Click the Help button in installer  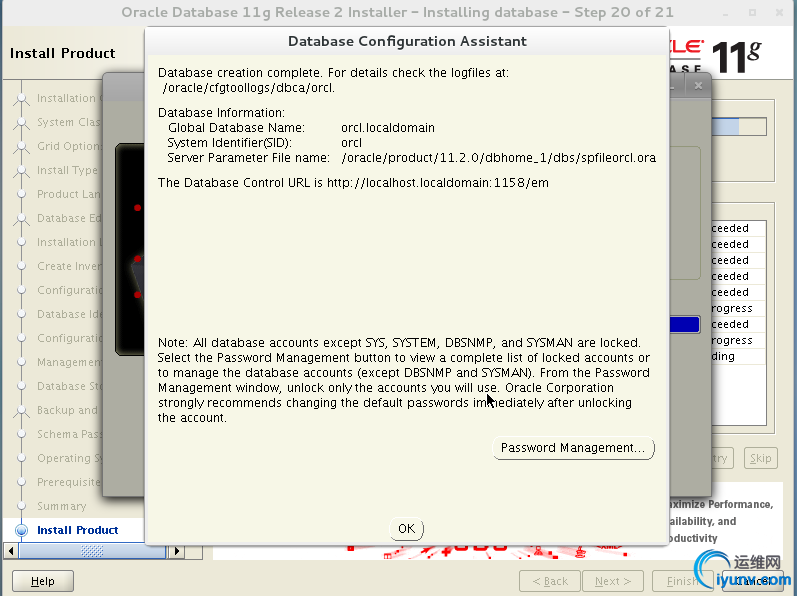coord(43,581)
